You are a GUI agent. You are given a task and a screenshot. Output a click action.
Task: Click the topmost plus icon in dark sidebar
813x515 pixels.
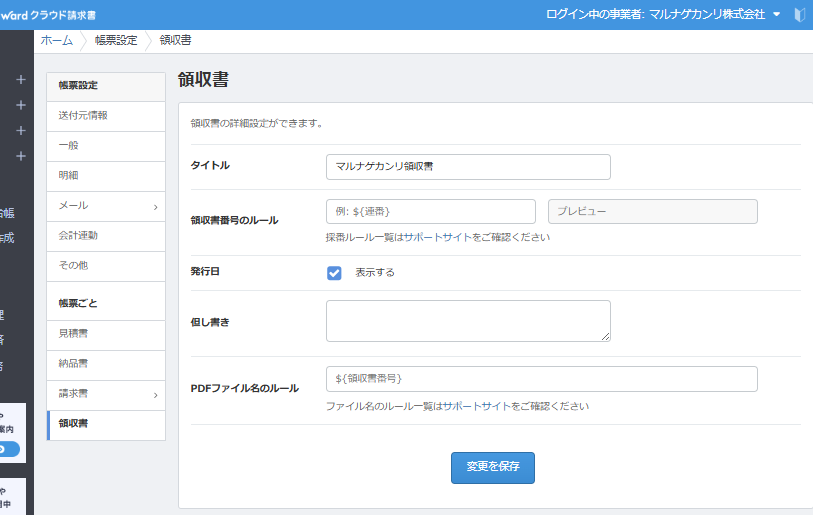click(x=20, y=80)
